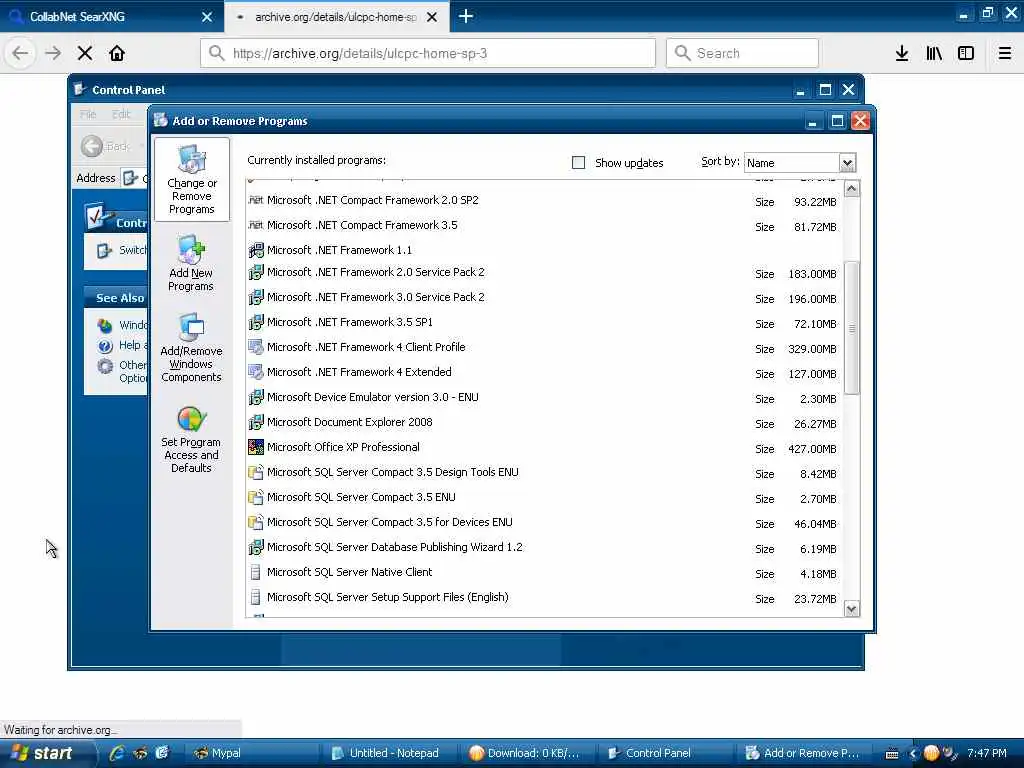Click icon of Microsoft .NET Compact Framework 3.5
Viewport: 1024px width, 768px height.
[x=256, y=225]
